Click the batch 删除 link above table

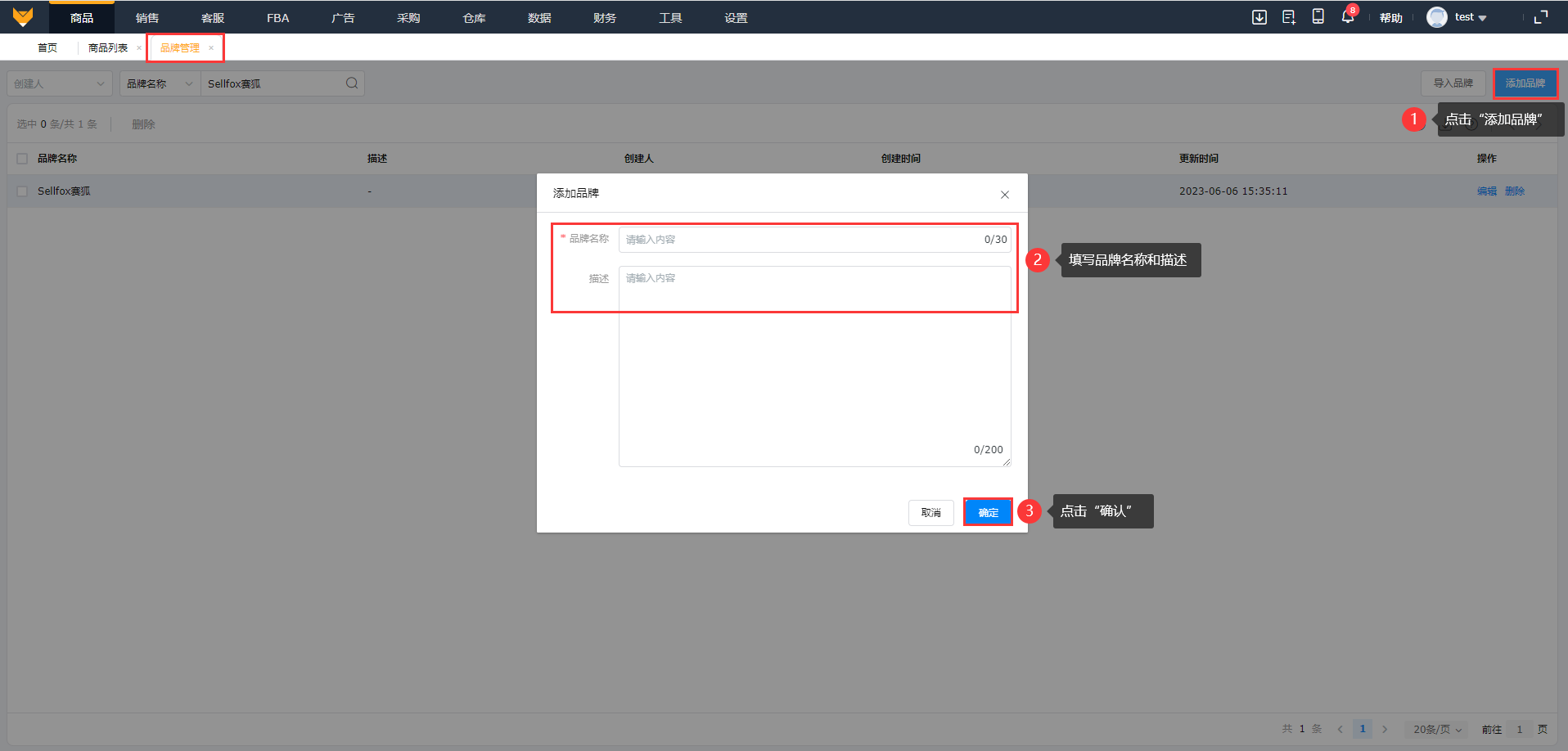143,124
